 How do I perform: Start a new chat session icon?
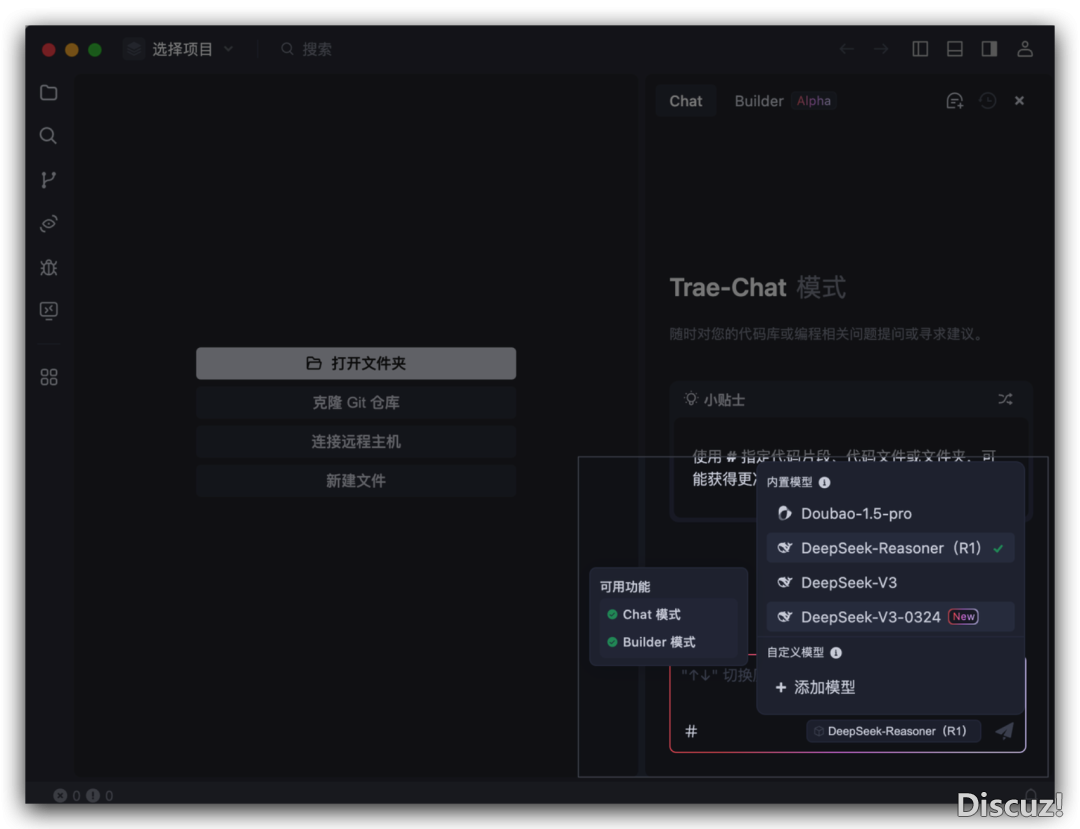click(x=955, y=101)
